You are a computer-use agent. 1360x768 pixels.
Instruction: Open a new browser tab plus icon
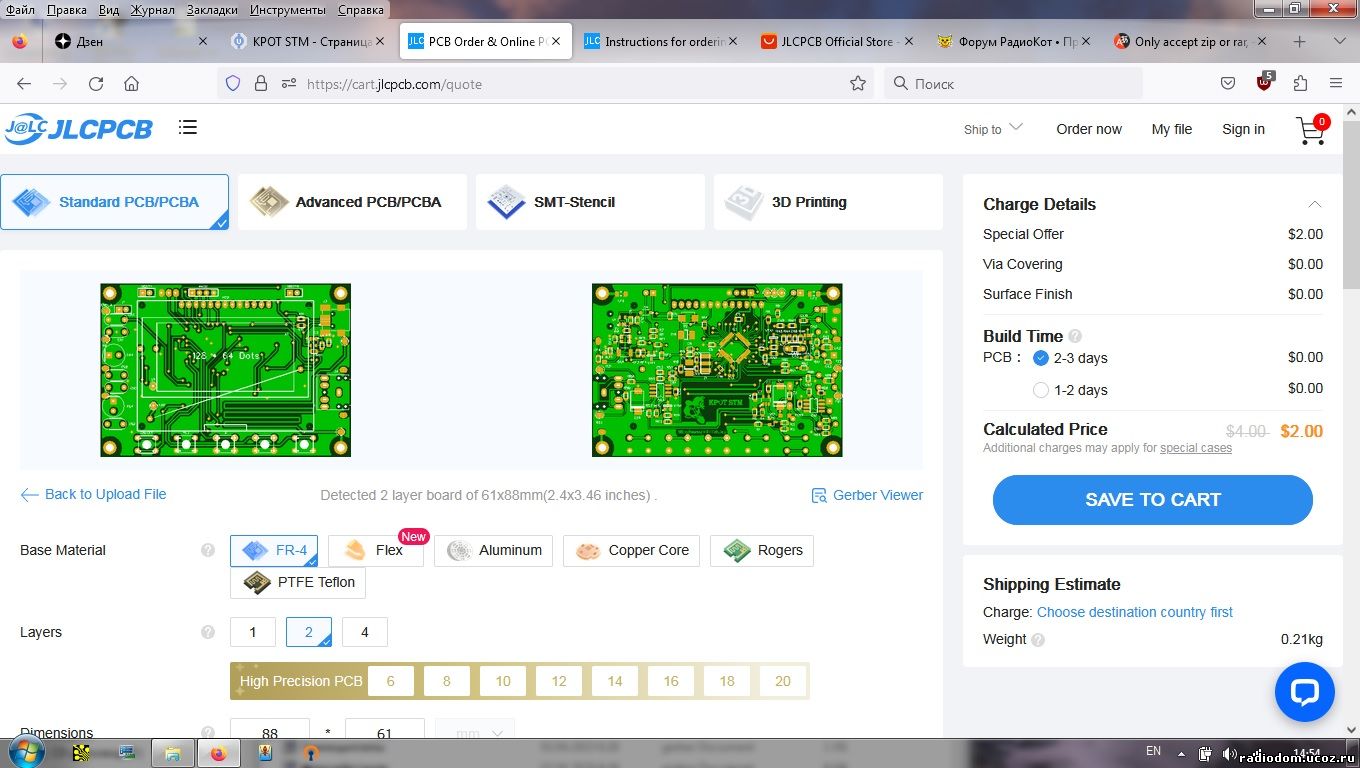click(x=1299, y=42)
